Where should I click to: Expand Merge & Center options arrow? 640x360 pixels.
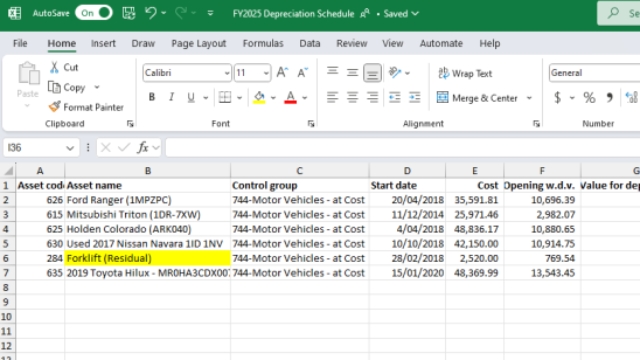pyautogui.click(x=529, y=98)
